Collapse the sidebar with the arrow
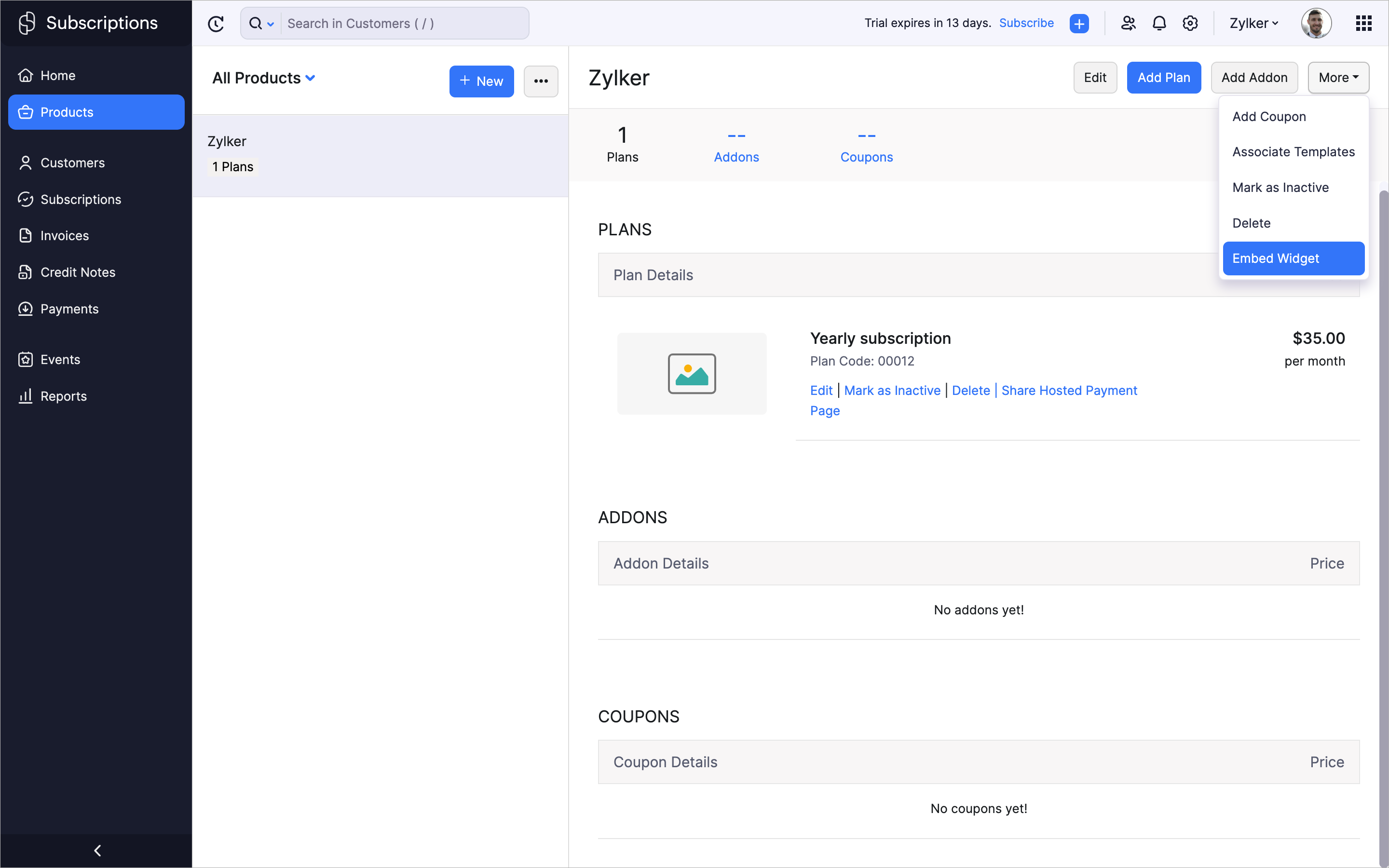 97,850
